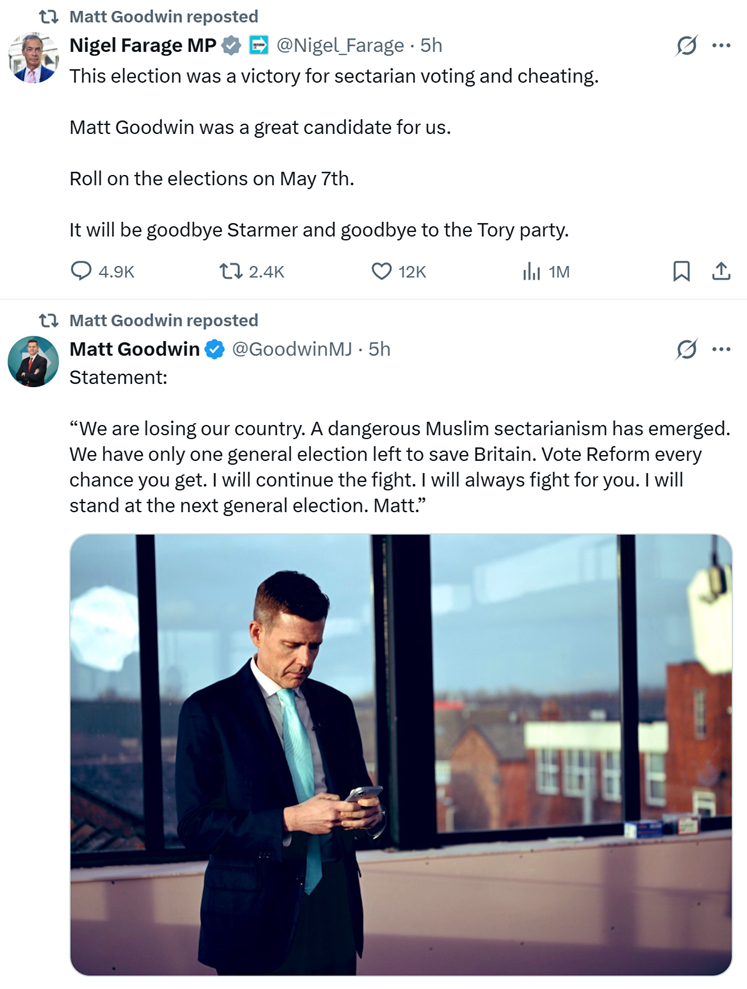
Task: Repost Nigel Farage's election post
Action: point(230,271)
